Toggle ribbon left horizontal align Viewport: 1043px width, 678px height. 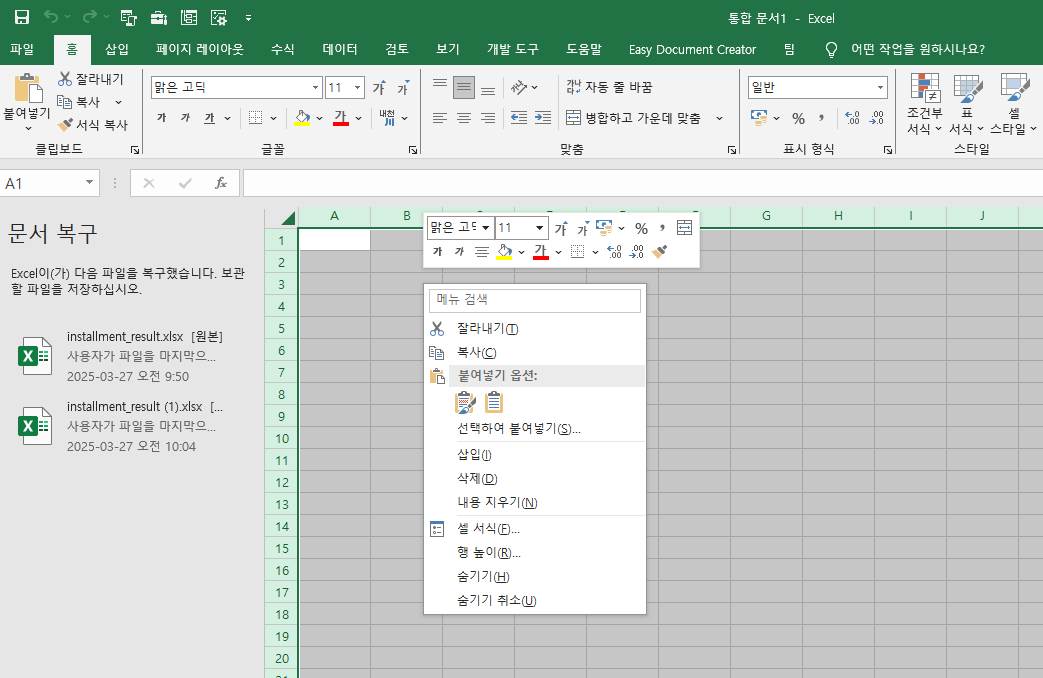pyautogui.click(x=440, y=118)
